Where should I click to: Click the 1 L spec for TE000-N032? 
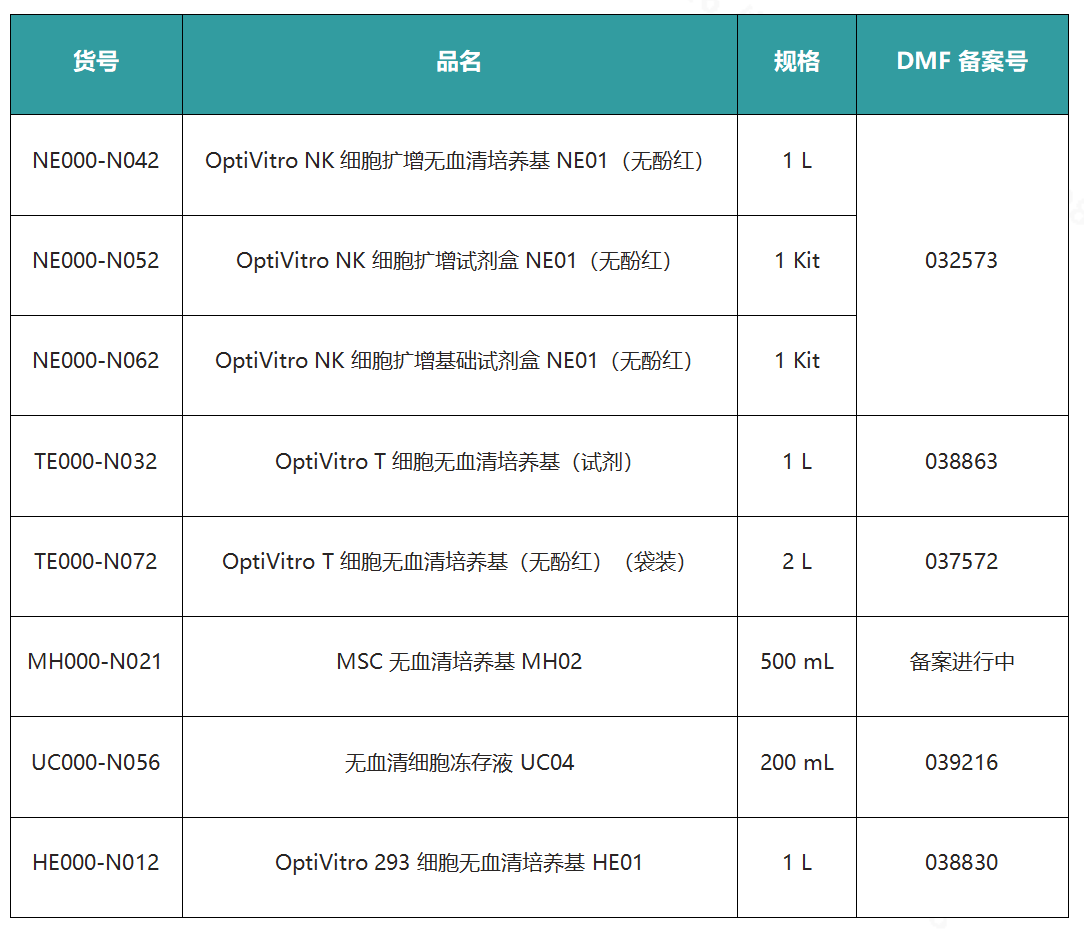[797, 462]
